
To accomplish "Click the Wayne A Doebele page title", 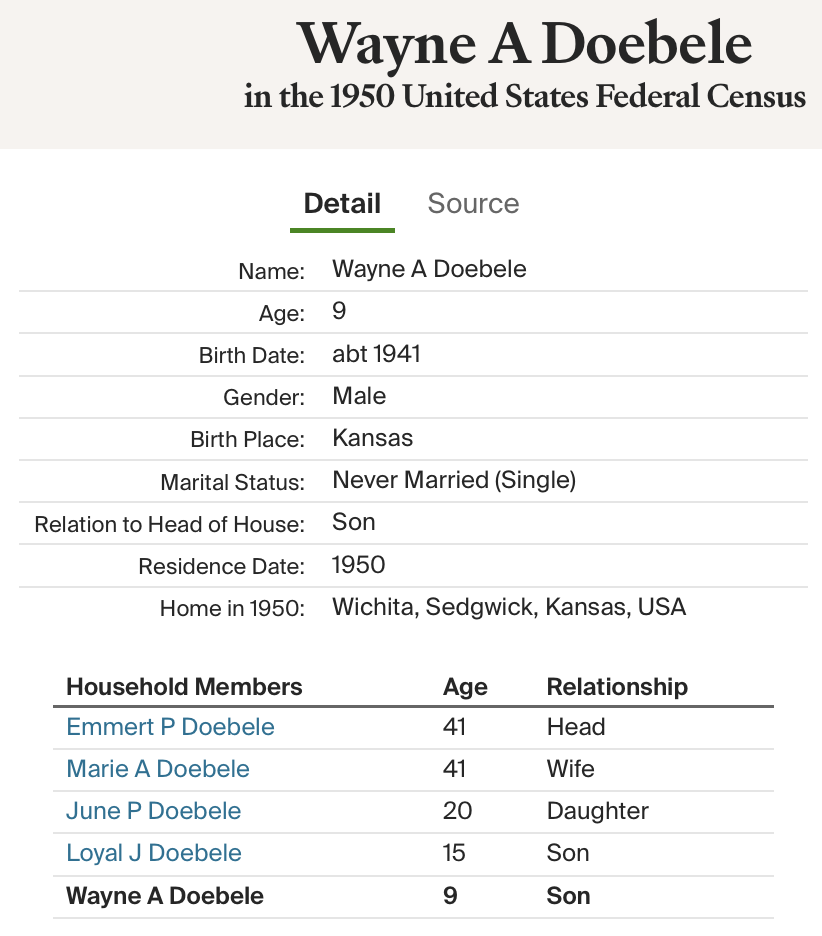I will point(524,45).
